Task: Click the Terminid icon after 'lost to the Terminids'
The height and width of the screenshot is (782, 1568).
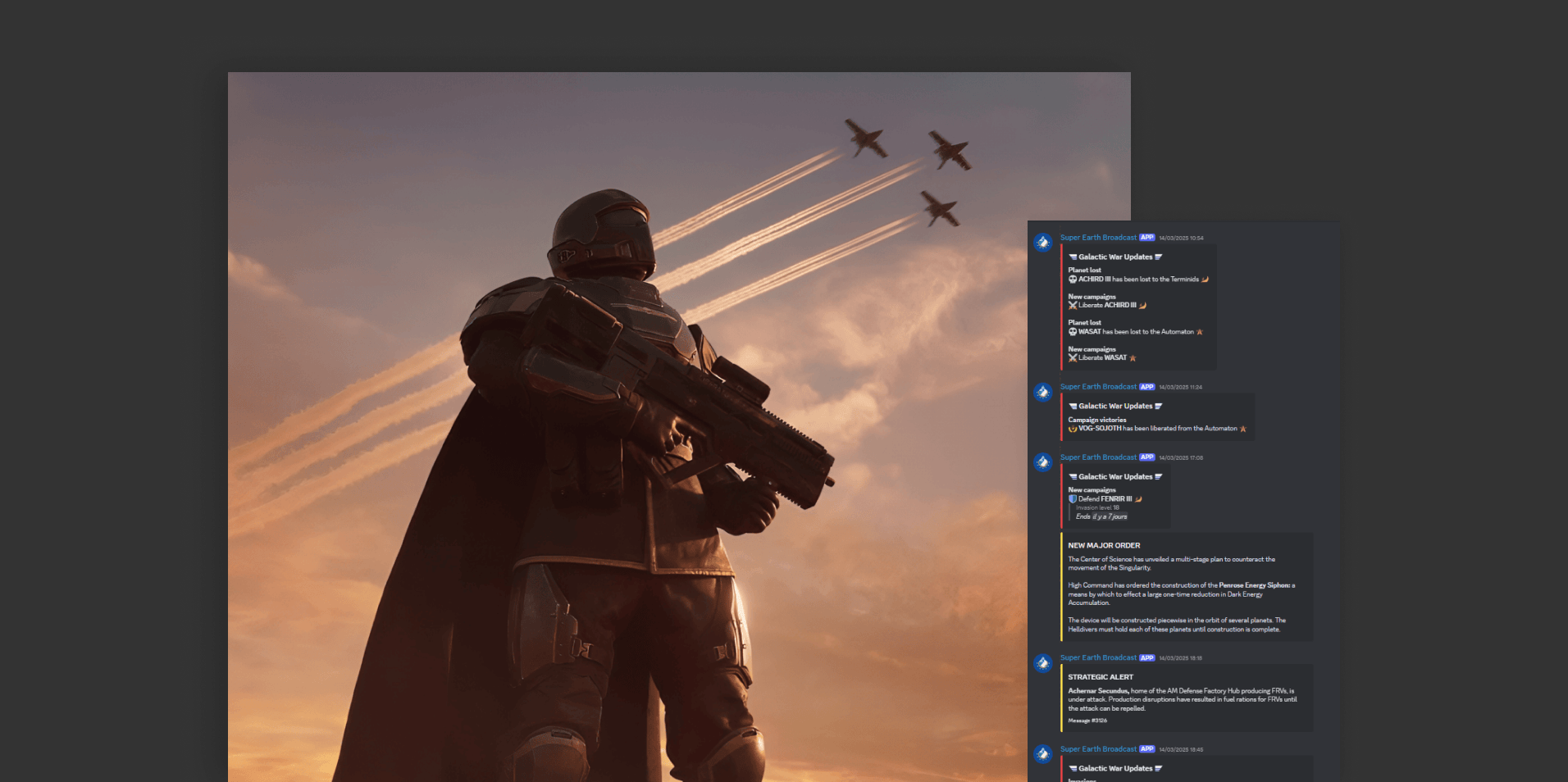Action: click(x=1205, y=280)
